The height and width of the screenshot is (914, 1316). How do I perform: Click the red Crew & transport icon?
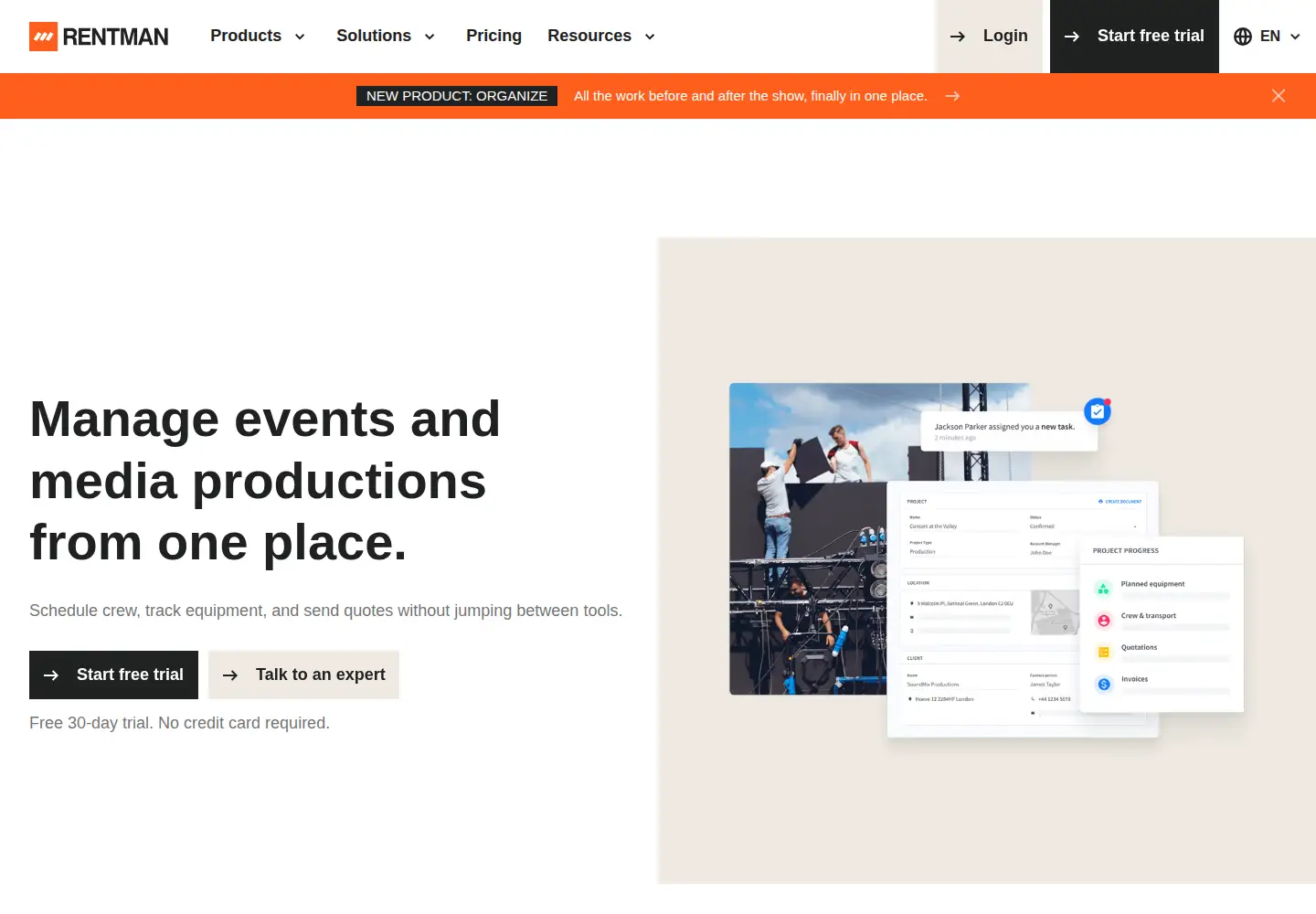point(1103,621)
